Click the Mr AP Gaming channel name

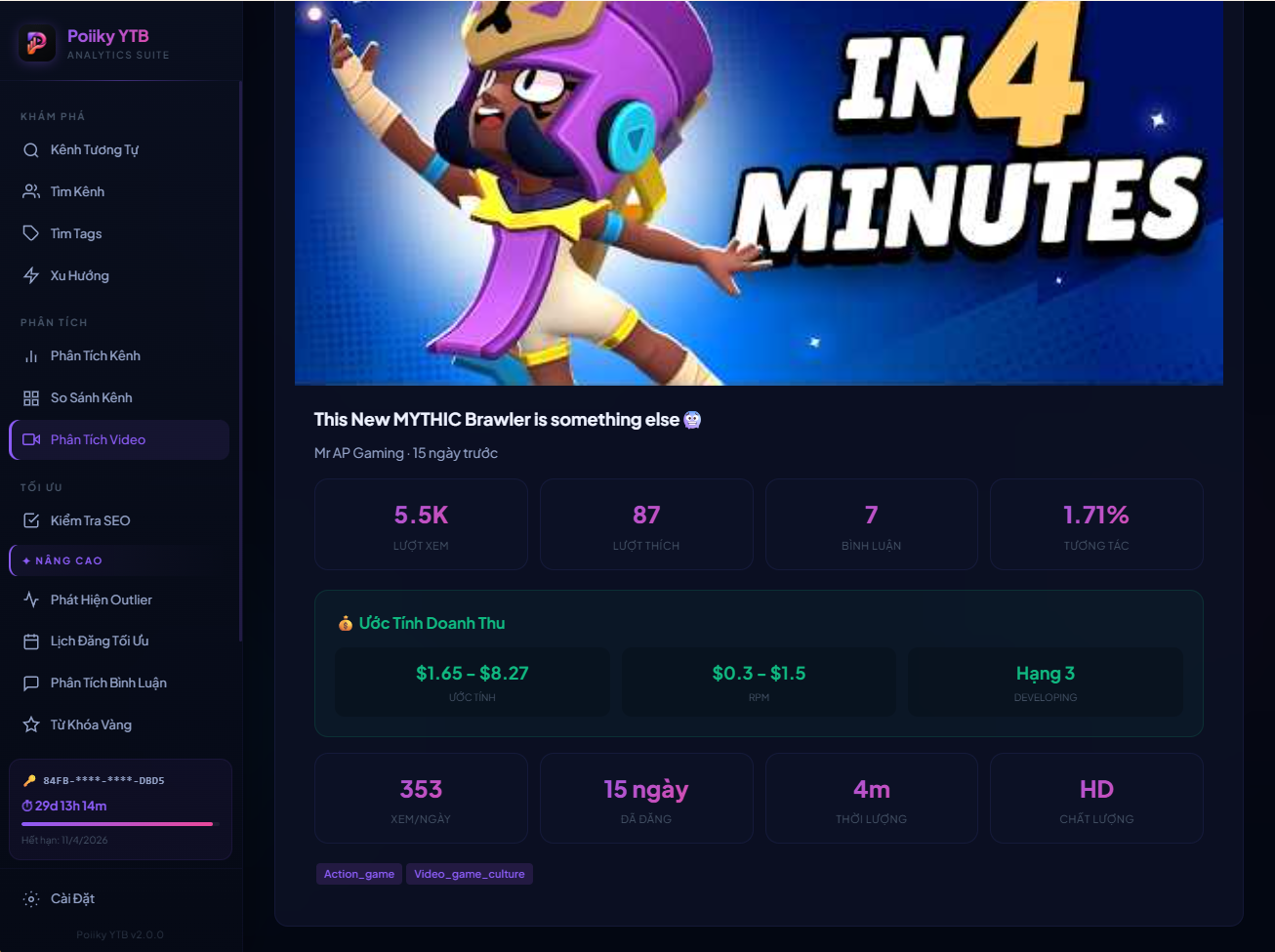tap(358, 453)
